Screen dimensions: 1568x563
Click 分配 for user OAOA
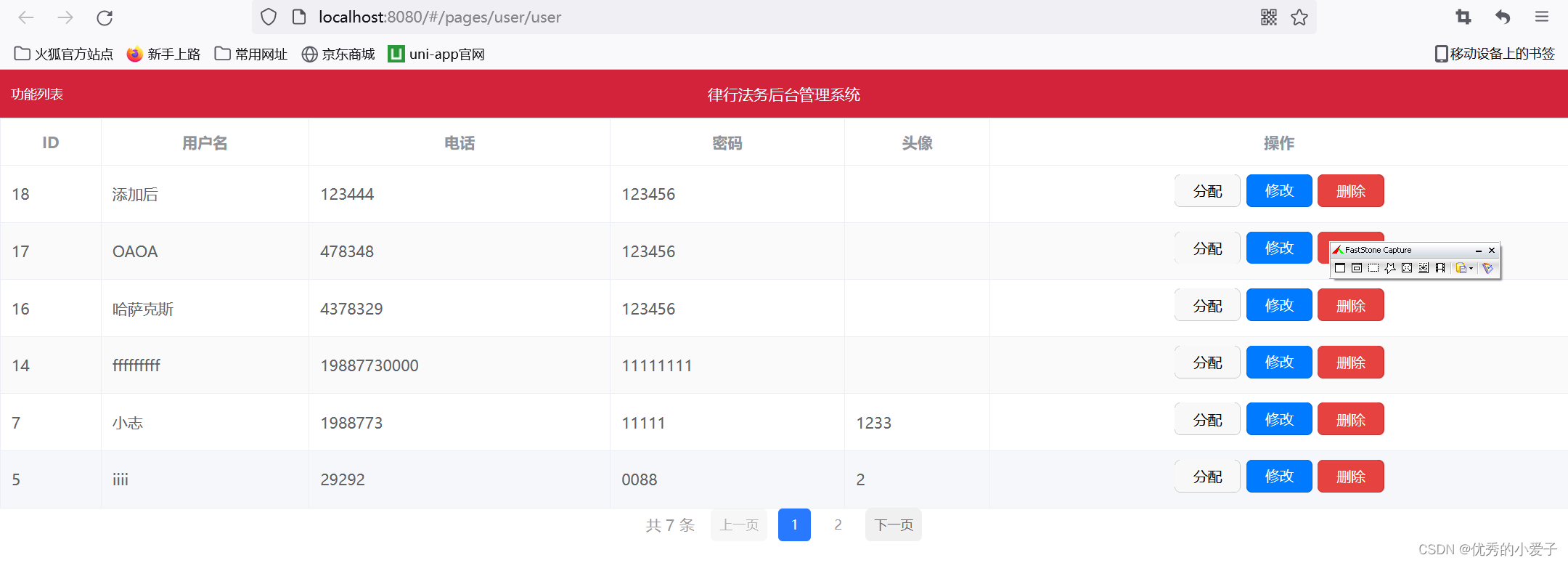1207,248
